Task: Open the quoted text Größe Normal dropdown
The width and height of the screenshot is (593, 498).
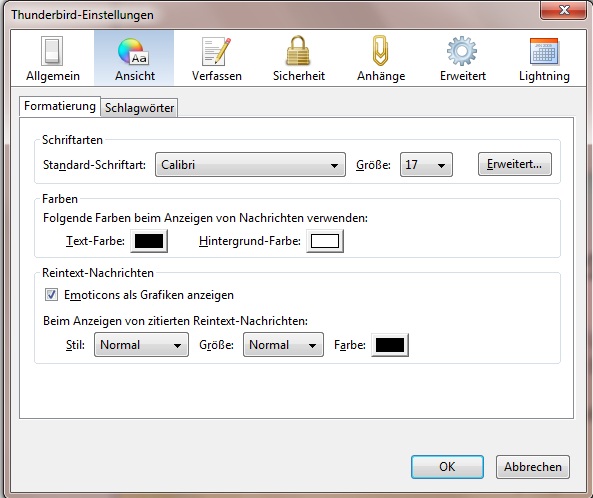Action: click(283, 345)
